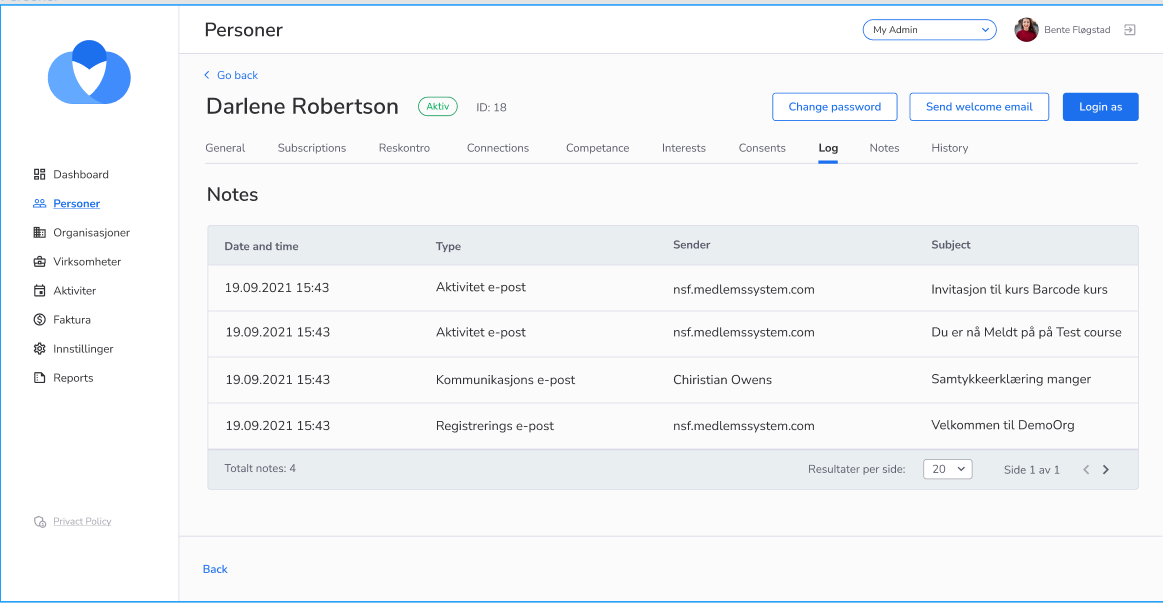Click the ID: 18 label
The width and height of the screenshot is (1163, 603).
click(x=491, y=108)
